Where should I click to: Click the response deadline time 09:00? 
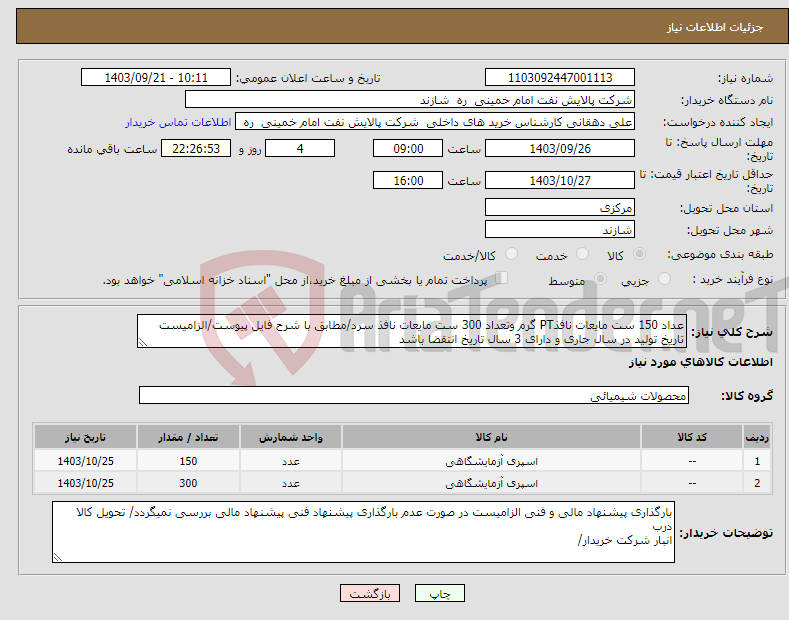click(408, 148)
